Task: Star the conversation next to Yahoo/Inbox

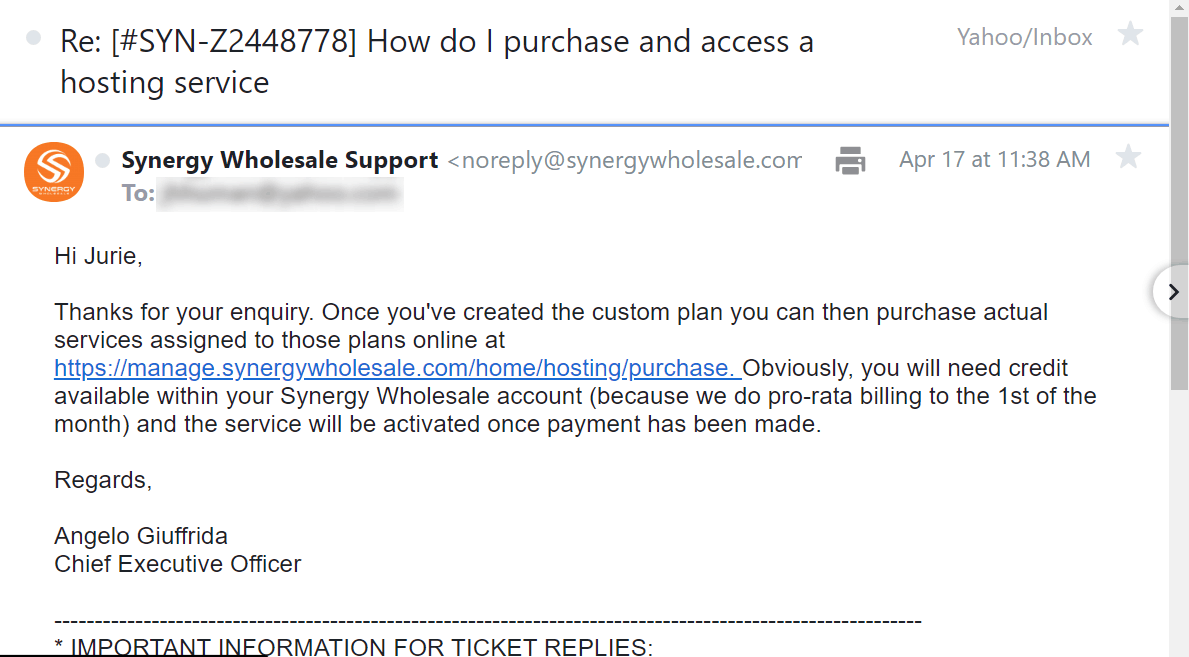Action: pyautogui.click(x=1130, y=33)
